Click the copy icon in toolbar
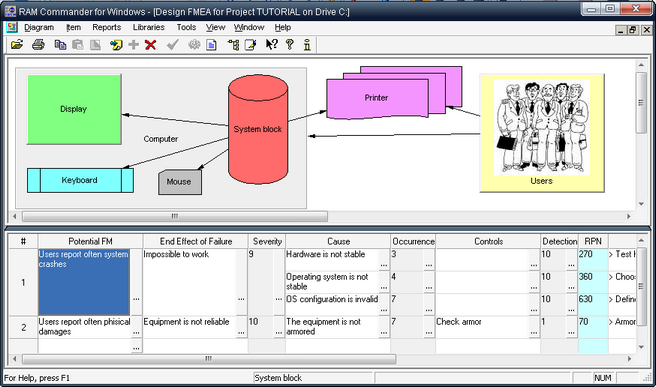The image size is (656, 387). pos(60,44)
